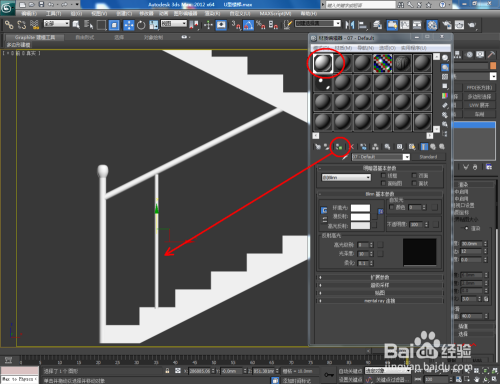Viewport: 500px width, 384px height.
Task: Toggle Self-Illumination Color checkbox
Action: coord(392,207)
